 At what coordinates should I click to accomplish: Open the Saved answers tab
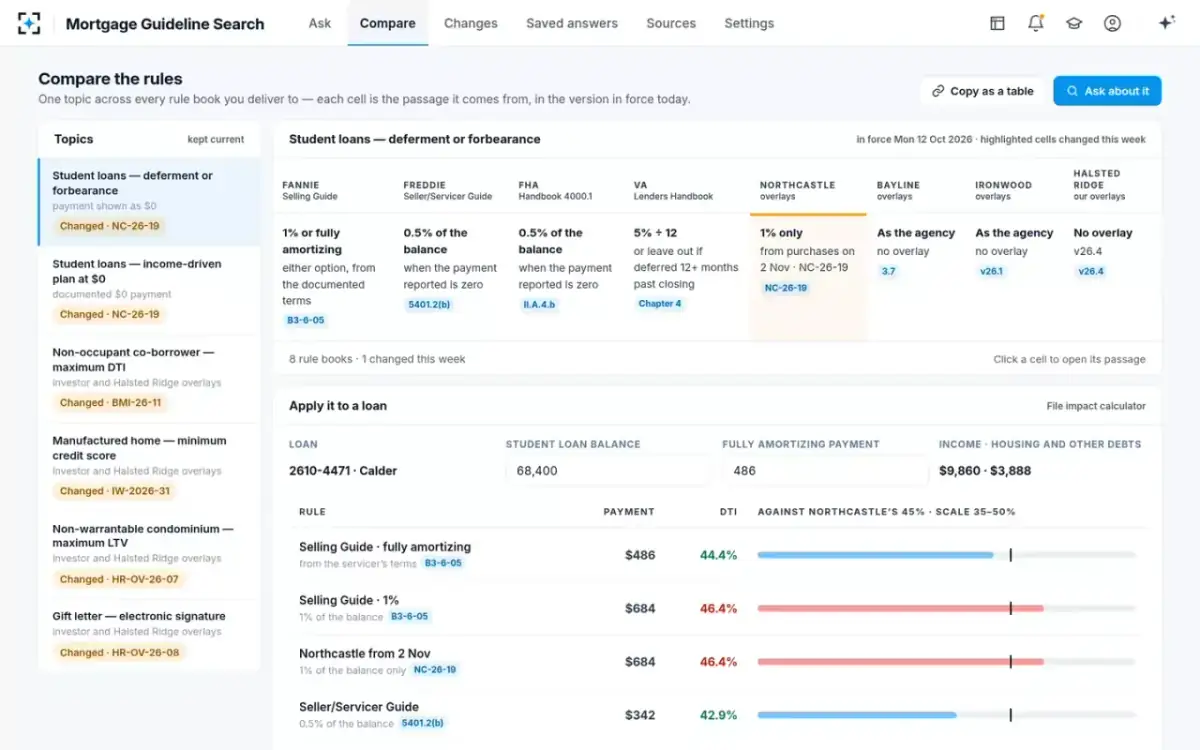click(572, 23)
